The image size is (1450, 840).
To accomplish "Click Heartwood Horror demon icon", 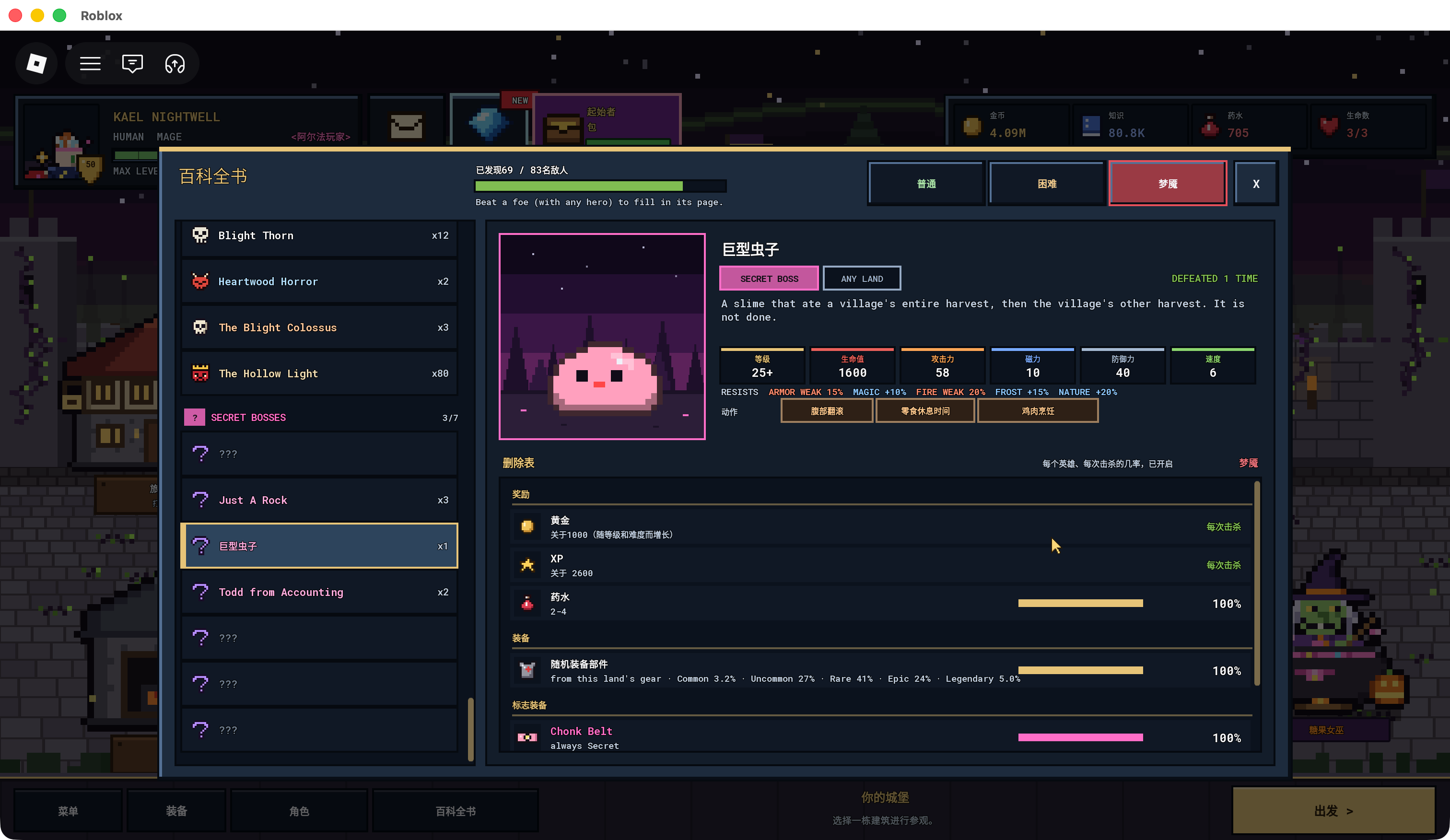I will pyautogui.click(x=200, y=281).
